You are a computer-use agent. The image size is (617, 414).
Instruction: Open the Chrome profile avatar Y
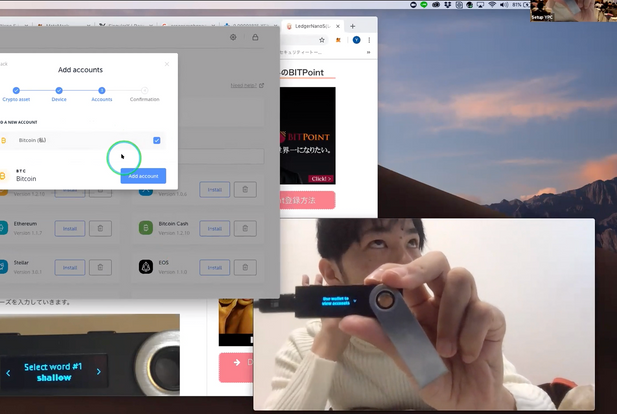[357, 40]
